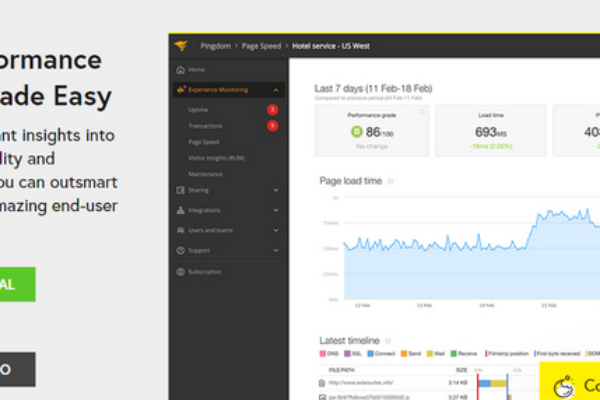Click 3.14 KB size value
Image resolution: width=600 pixels, height=400 pixels.
[x=458, y=383]
